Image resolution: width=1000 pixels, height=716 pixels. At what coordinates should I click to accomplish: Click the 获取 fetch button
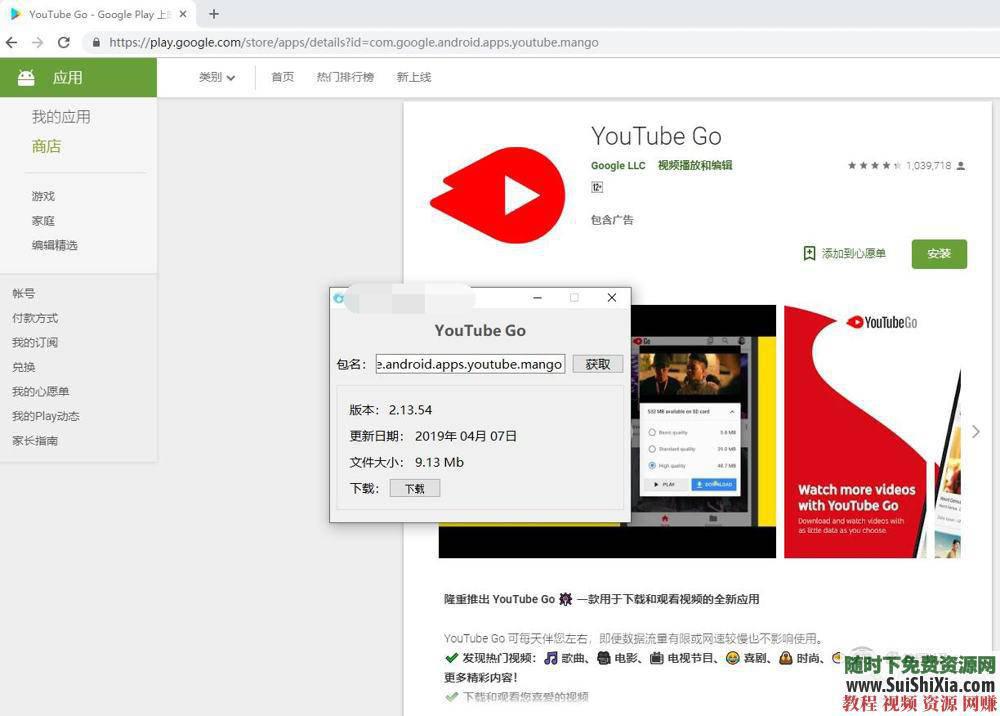(598, 363)
